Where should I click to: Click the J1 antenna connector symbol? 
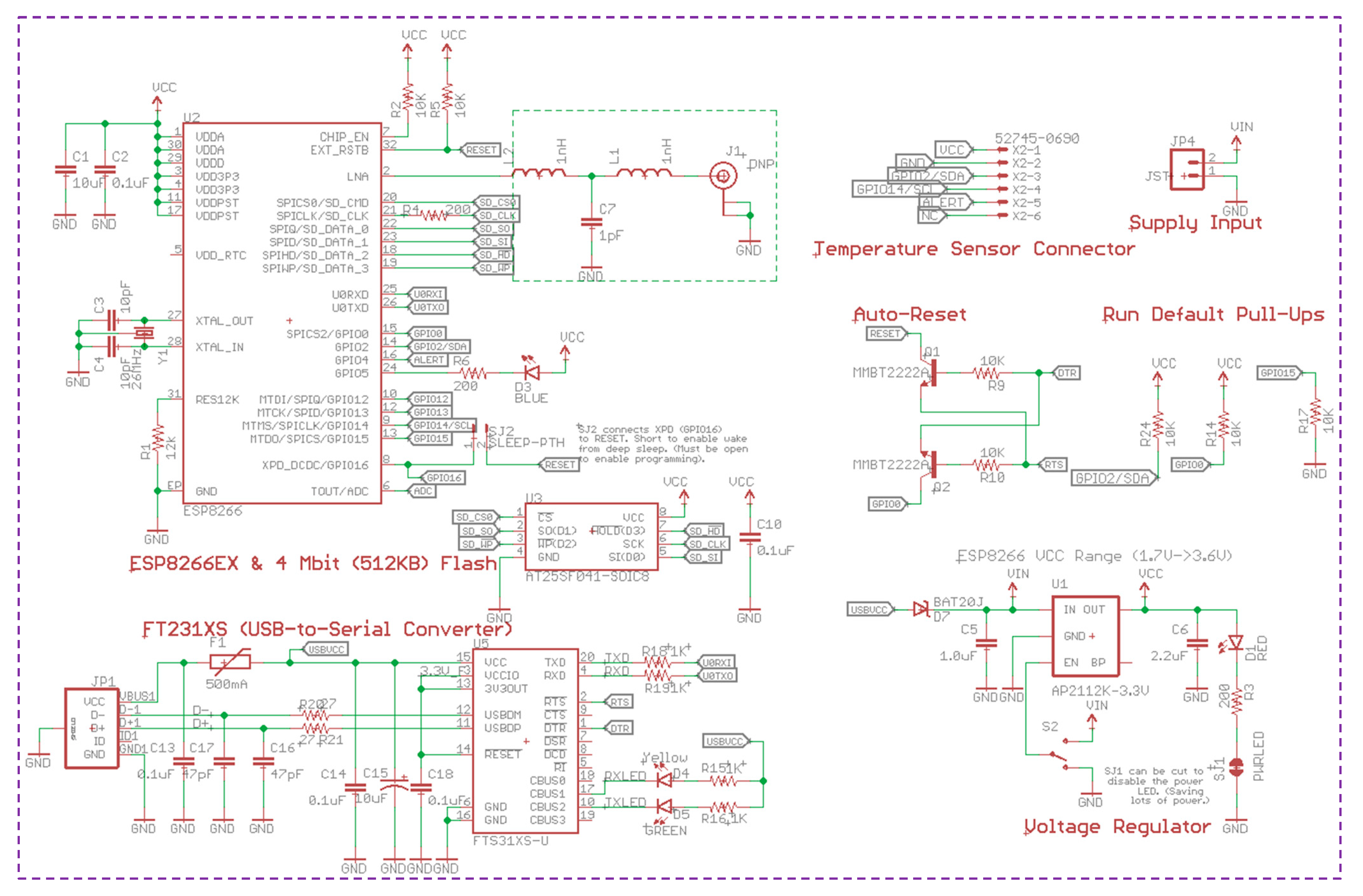tap(723, 176)
